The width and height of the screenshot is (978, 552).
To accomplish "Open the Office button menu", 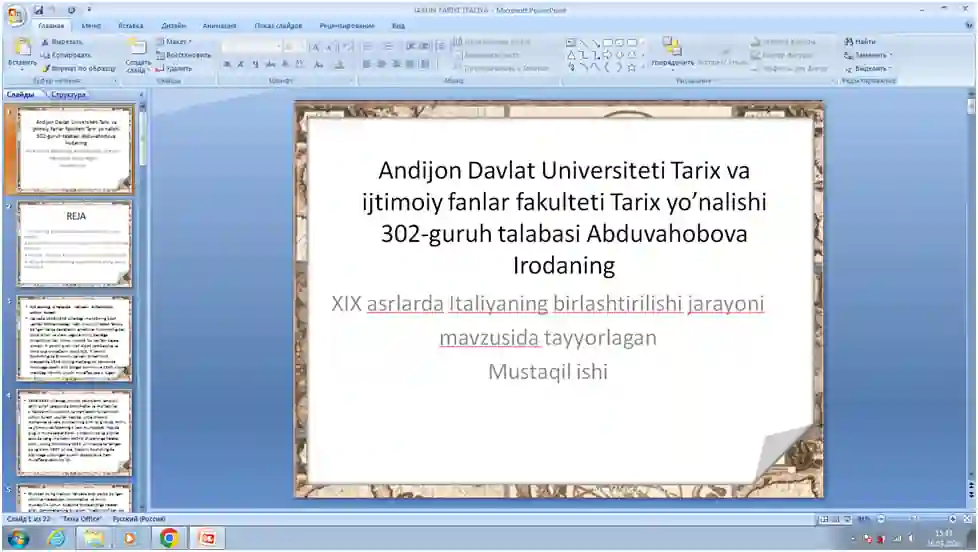I will [x=16, y=15].
